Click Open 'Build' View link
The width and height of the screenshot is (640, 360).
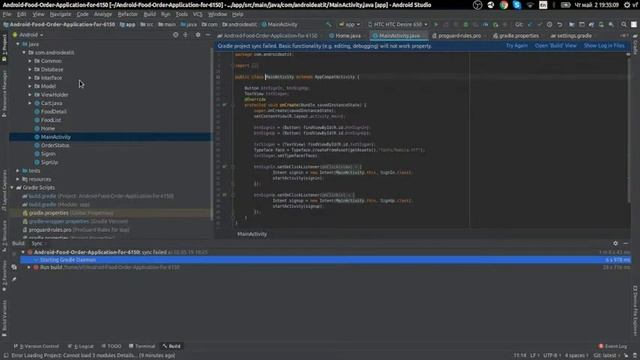click(556, 46)
